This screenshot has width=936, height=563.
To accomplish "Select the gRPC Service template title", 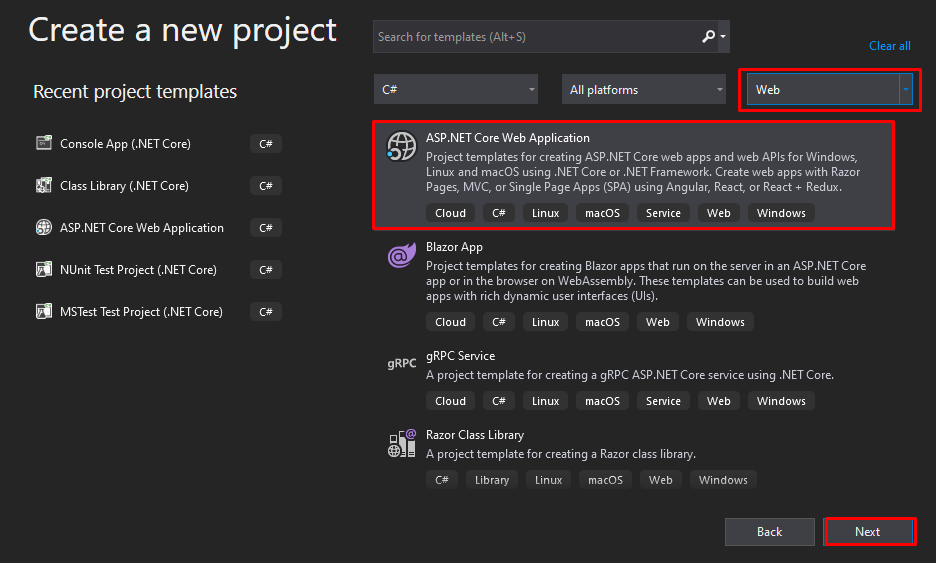I will click(x=460, y=356).
